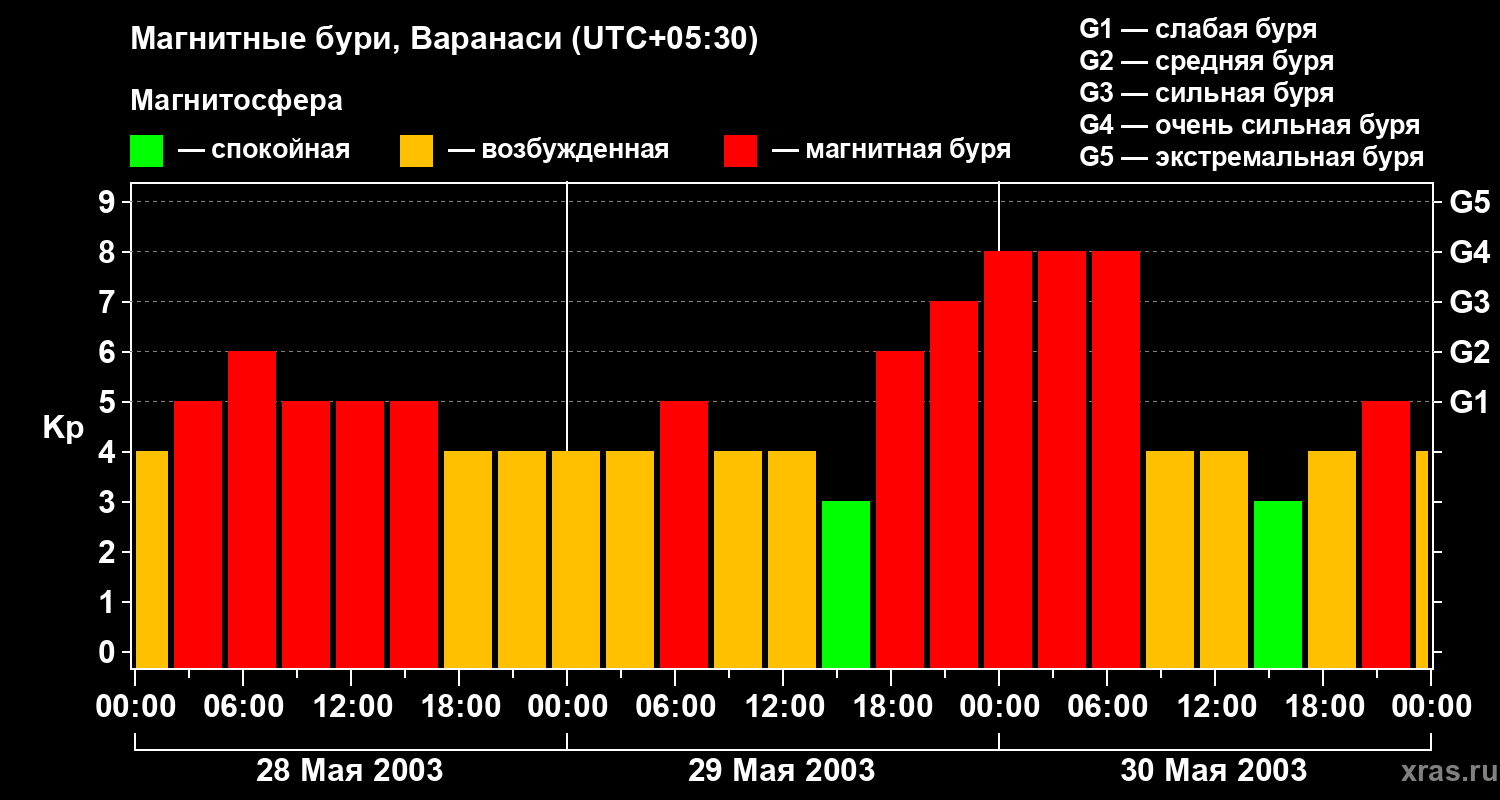1500x800 pixels.
Task: Click the right-axis storm level 'G3'
Action: pos(1469,303)
